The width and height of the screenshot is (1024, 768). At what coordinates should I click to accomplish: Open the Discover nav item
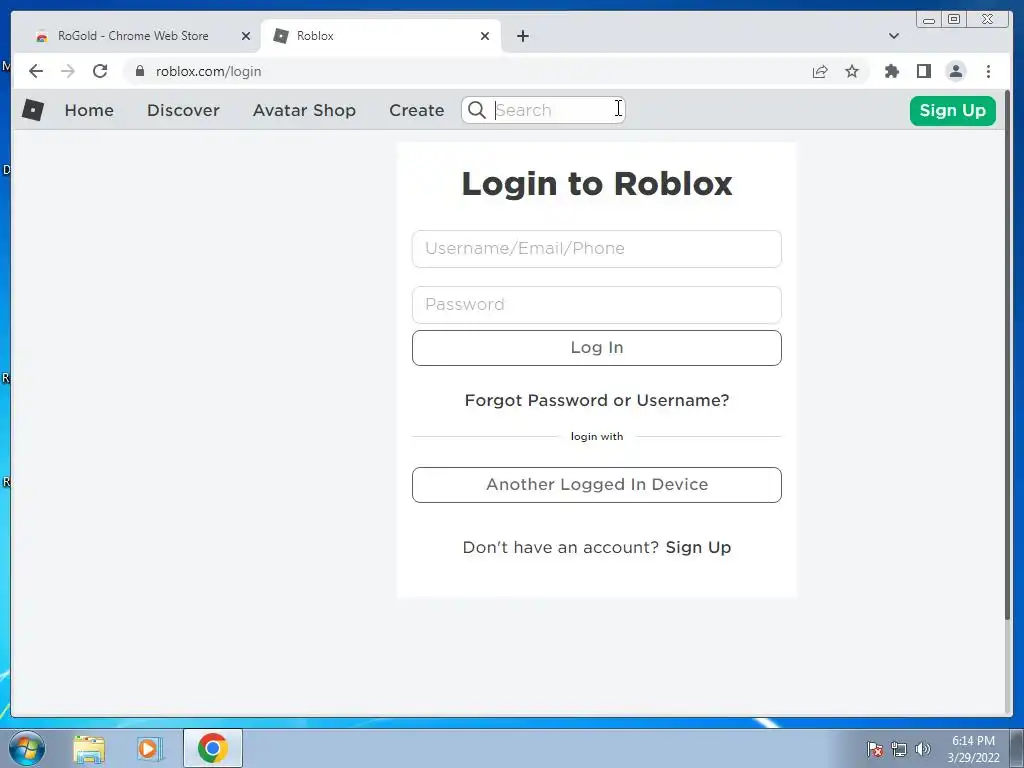[183, 110]
